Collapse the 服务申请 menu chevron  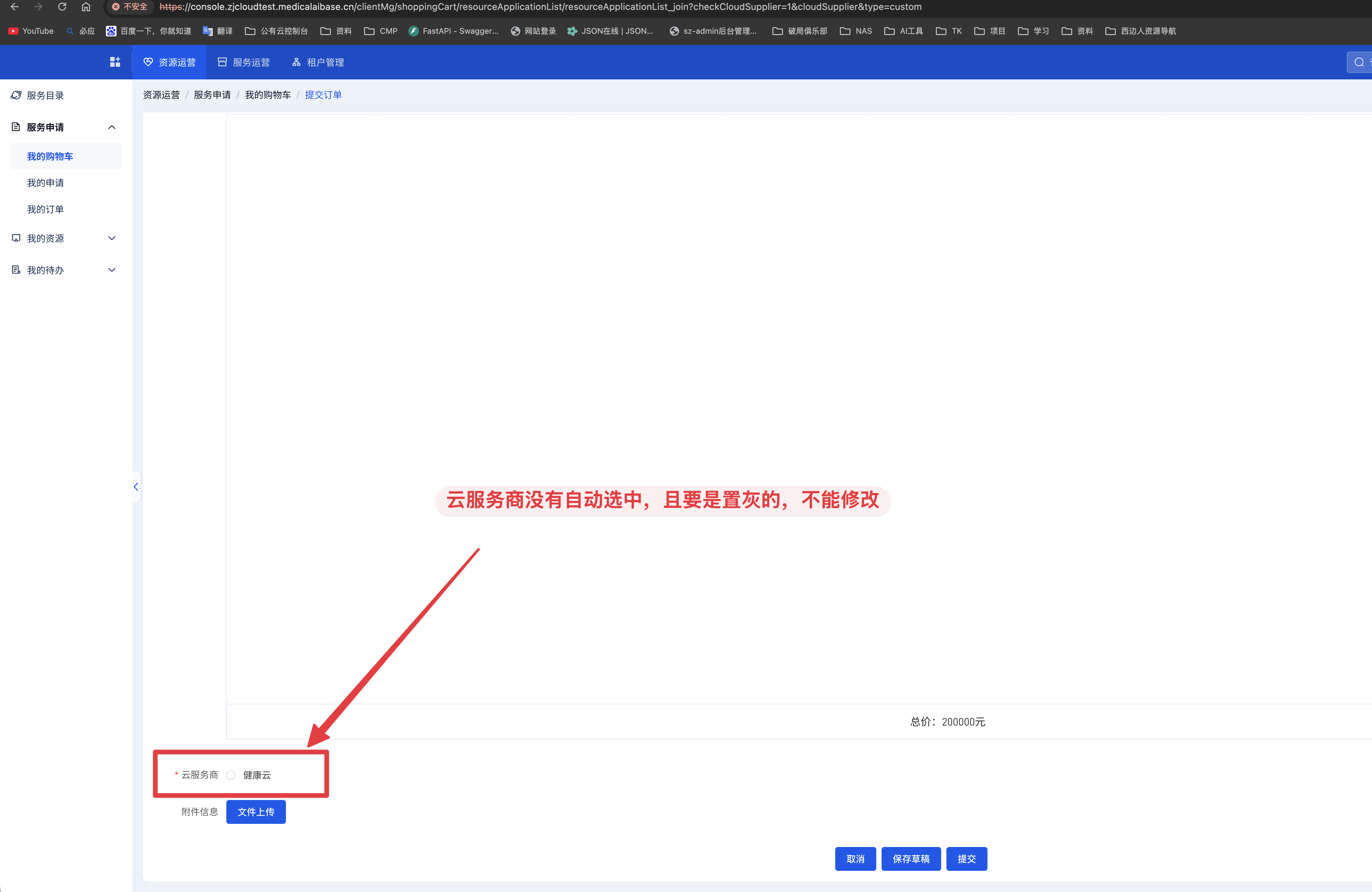pos(112,127)
